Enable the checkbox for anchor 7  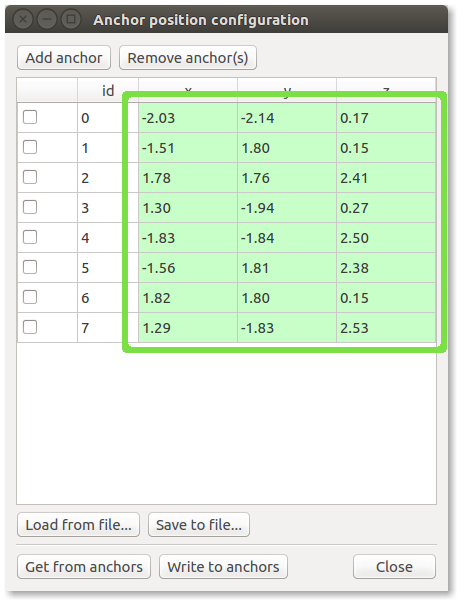click(x=30, y=327)
